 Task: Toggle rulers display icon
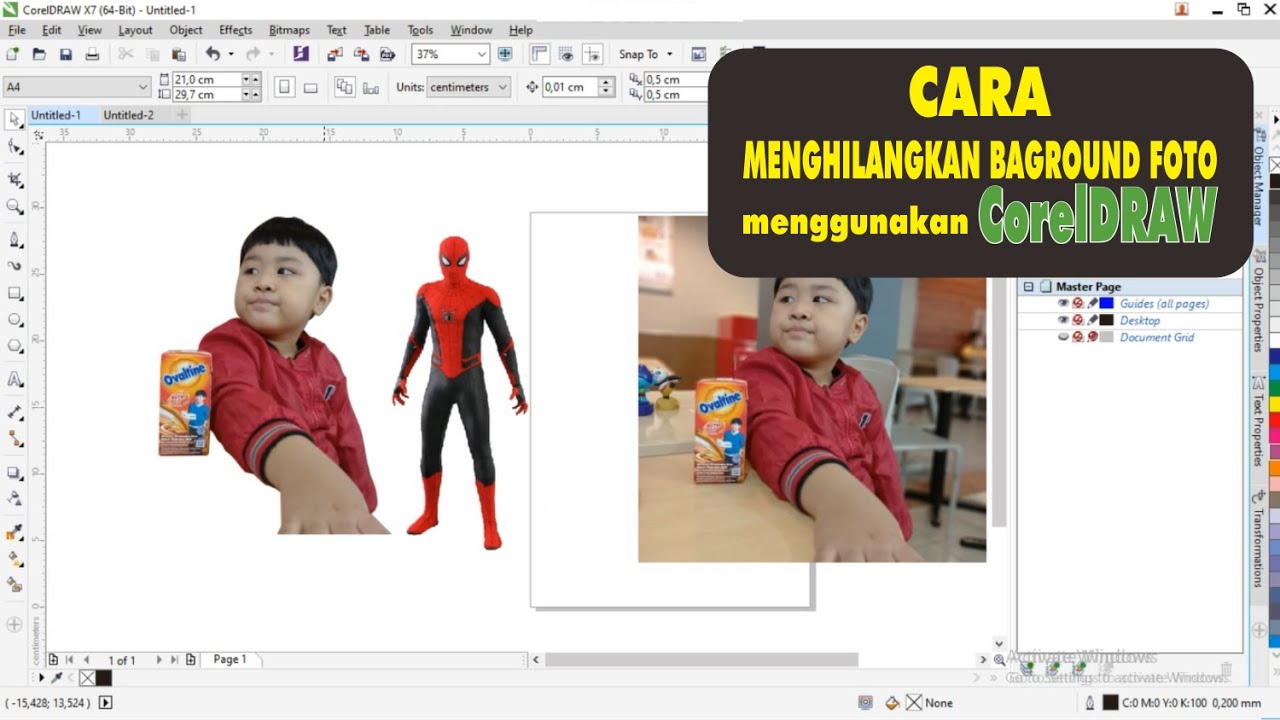pos(540,54)
